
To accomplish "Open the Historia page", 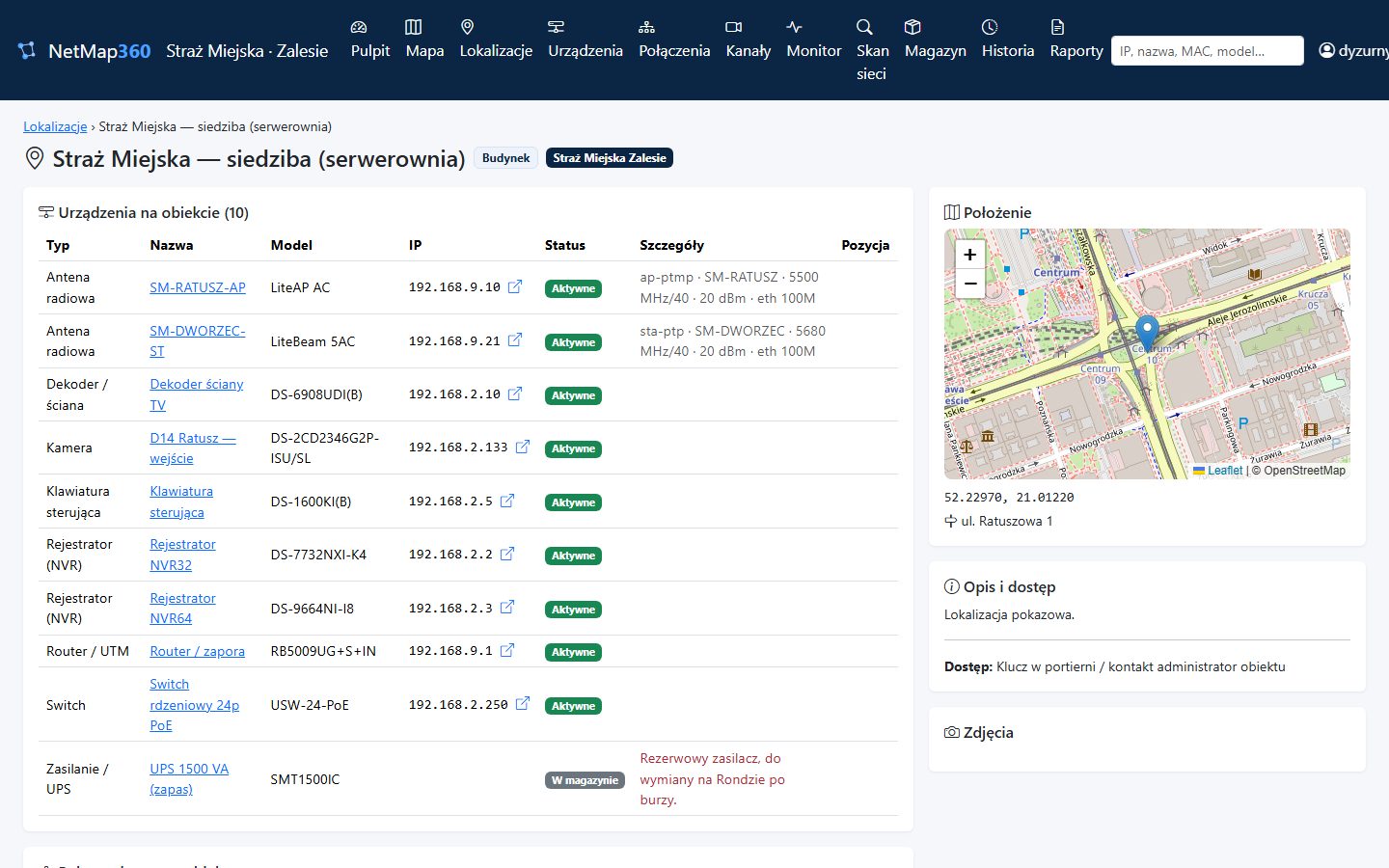I will point(1008,39).
